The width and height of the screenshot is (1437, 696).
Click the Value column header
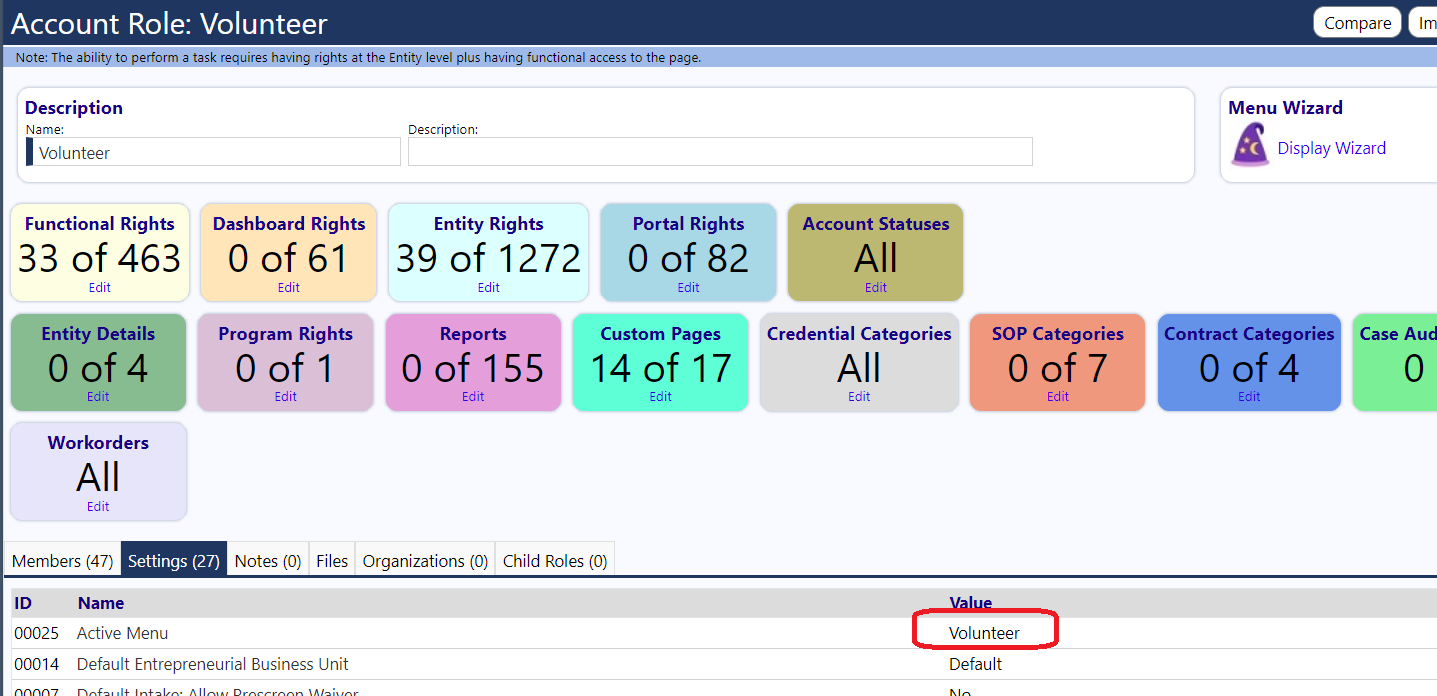coord(970,603)
